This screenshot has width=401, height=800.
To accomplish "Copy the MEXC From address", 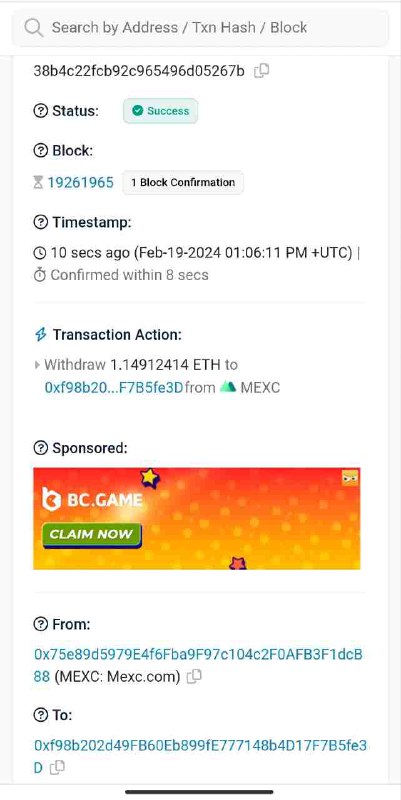I will pos(194,677).
